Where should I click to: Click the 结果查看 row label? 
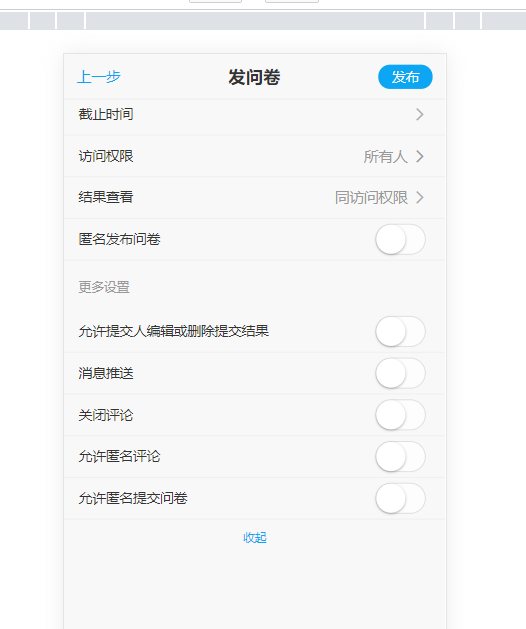pyautogui.click(x=106, y=197)
